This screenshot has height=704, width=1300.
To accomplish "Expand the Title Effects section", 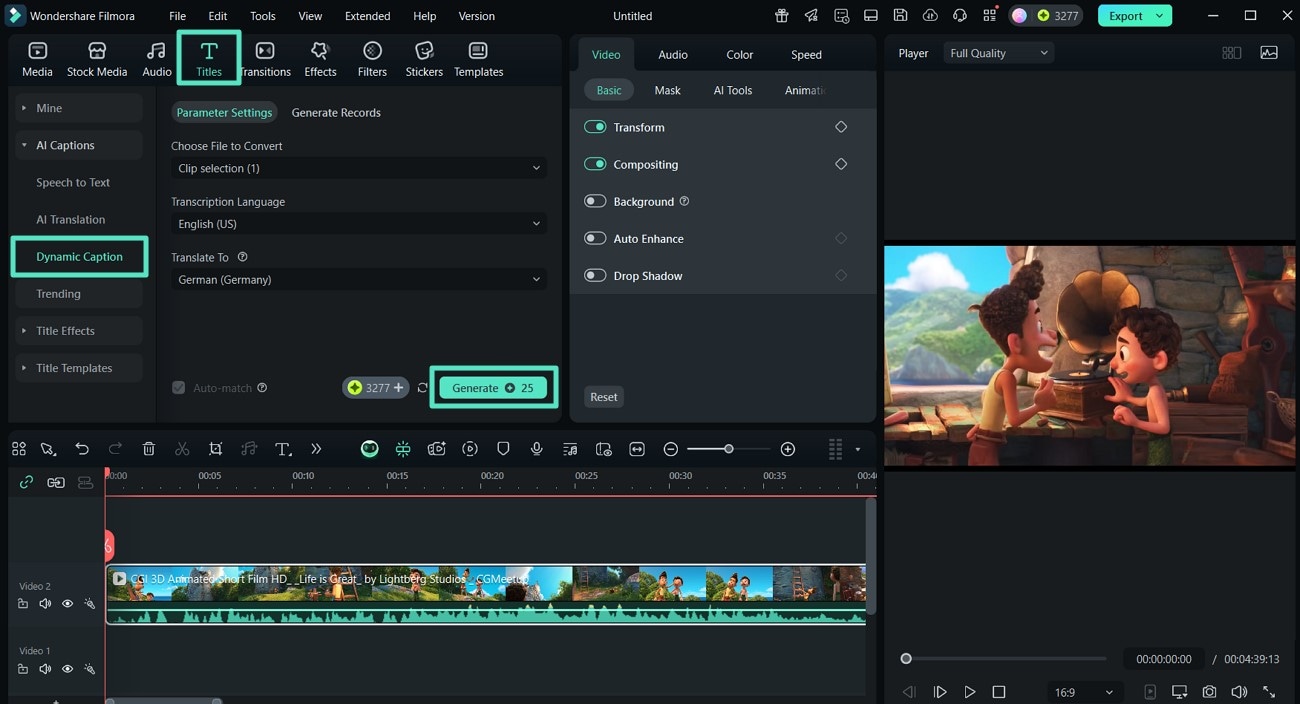I will pos(78,331).
